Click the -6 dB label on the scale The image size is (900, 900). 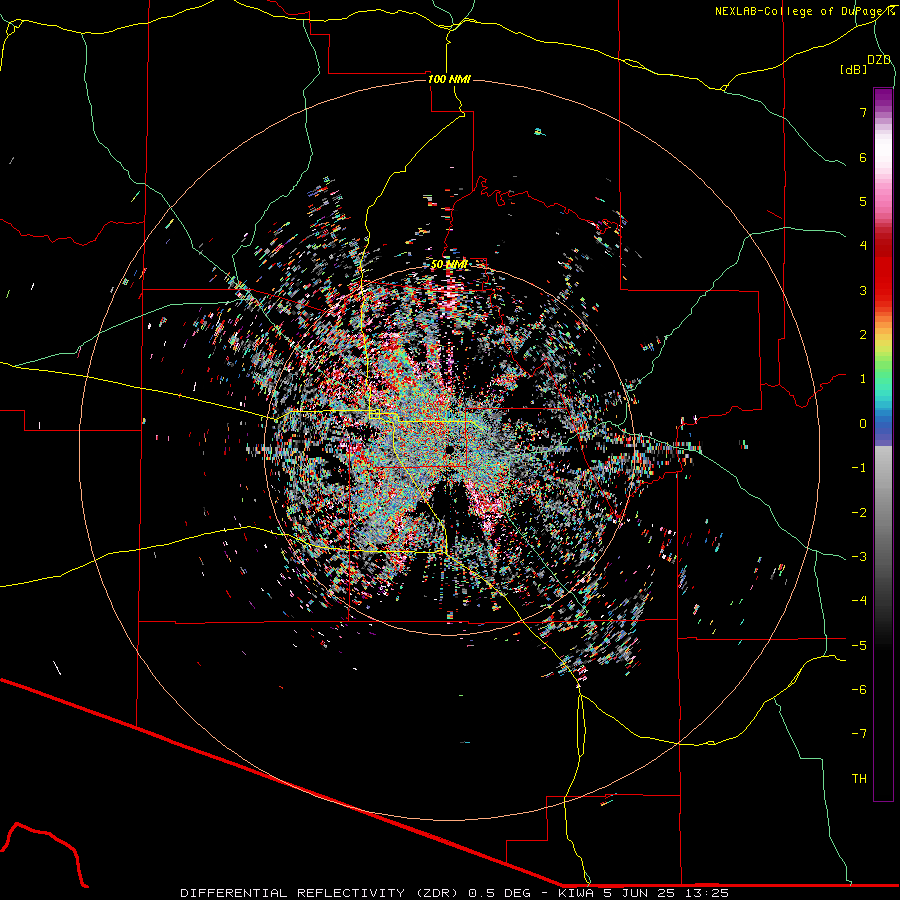pos(859,690)
